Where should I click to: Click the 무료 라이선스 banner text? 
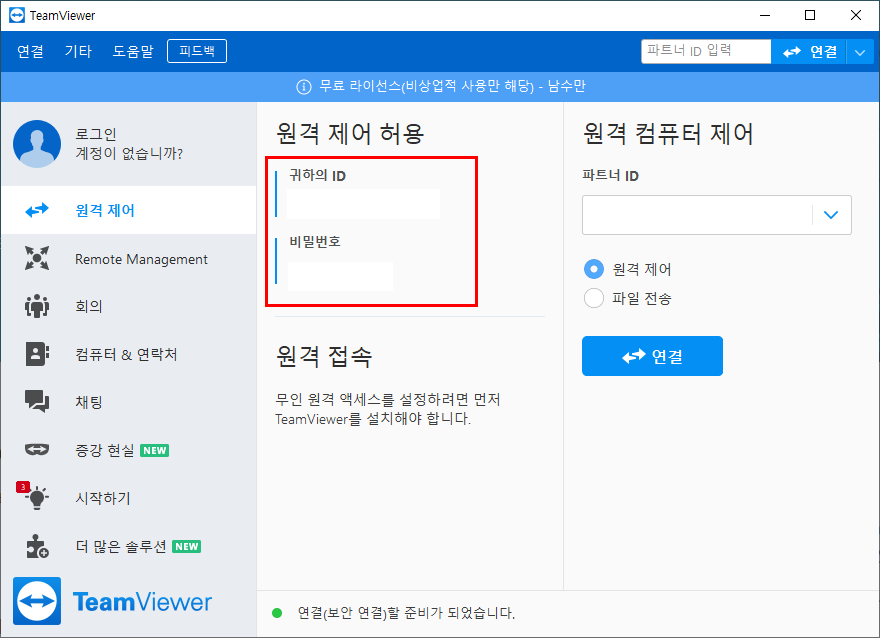click(x=452, y=86)
